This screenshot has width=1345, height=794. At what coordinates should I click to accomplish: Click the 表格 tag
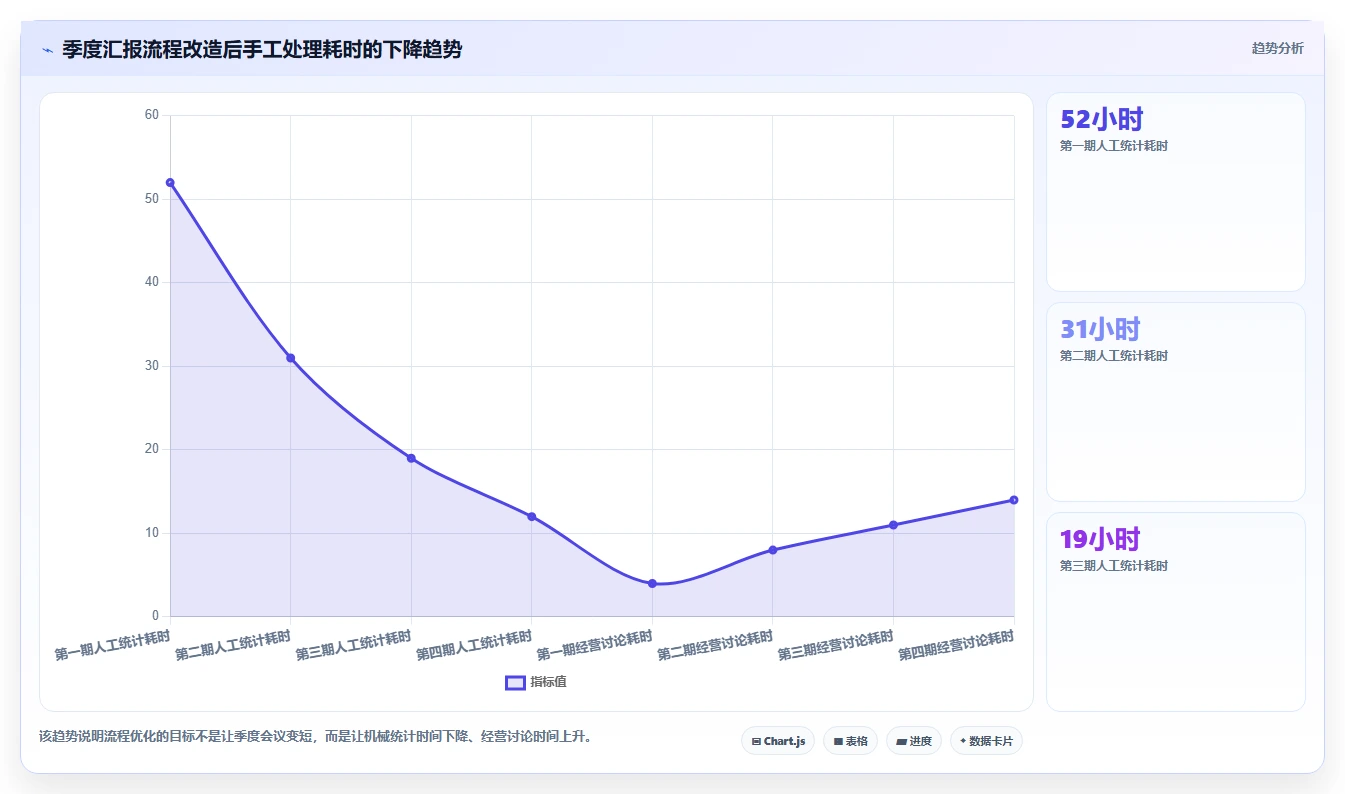[x=850, y=741]
